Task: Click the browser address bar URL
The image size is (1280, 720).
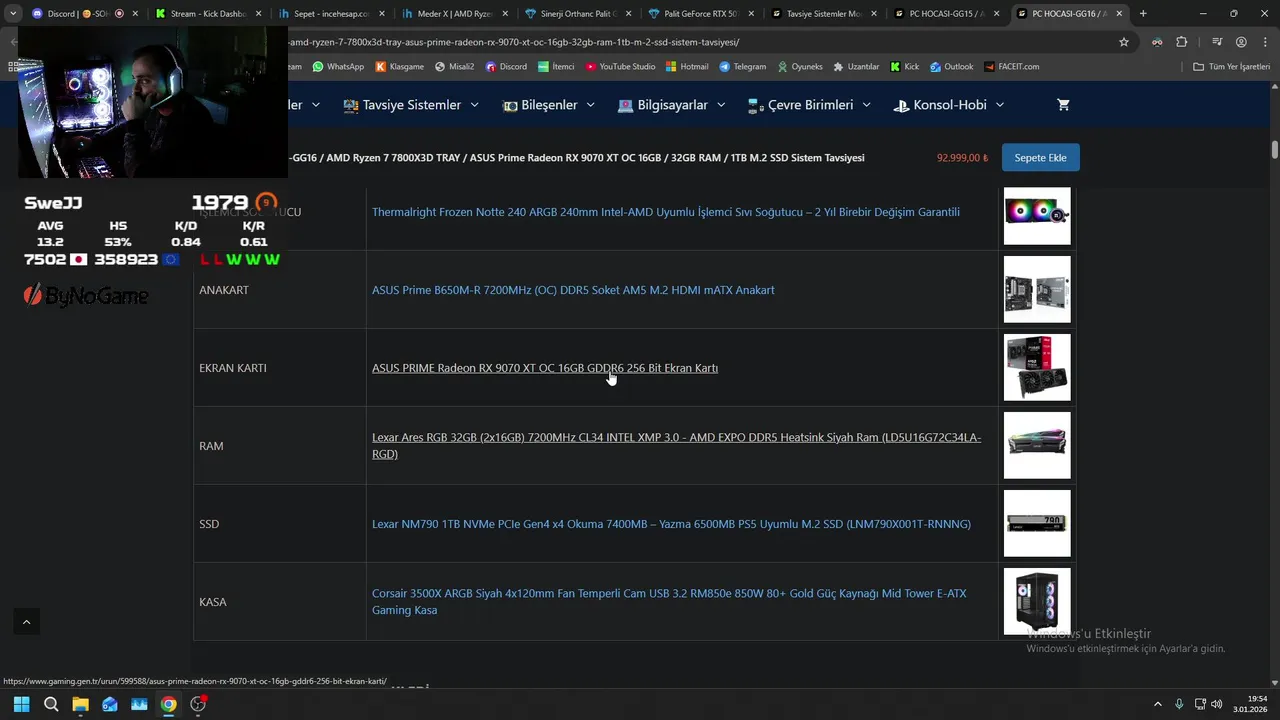Action: tap(514, 42)
